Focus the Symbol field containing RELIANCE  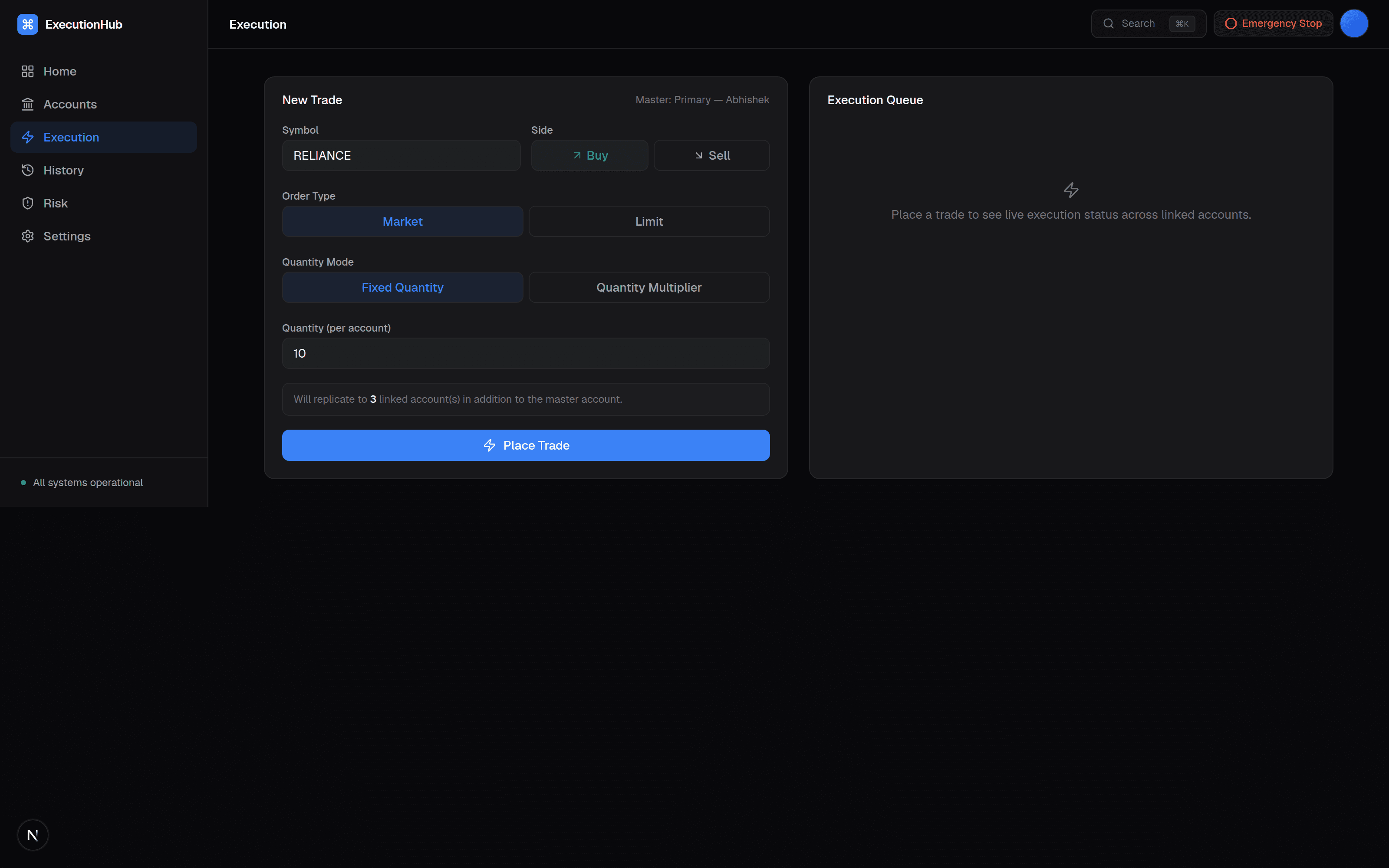click(x=401, y=155)
